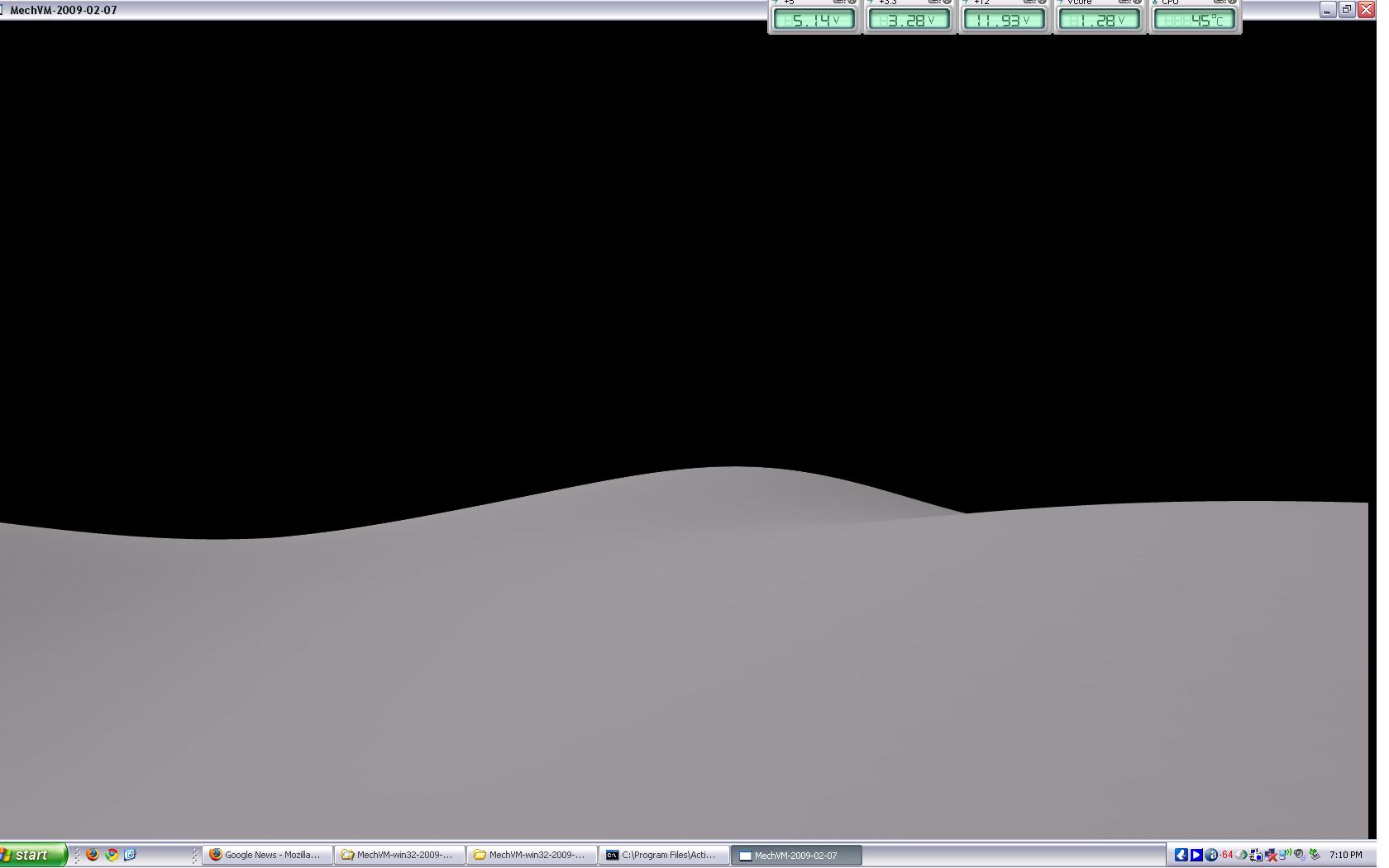Click the wireless network tray icon
The image size is (1389, 868).
1285,855
